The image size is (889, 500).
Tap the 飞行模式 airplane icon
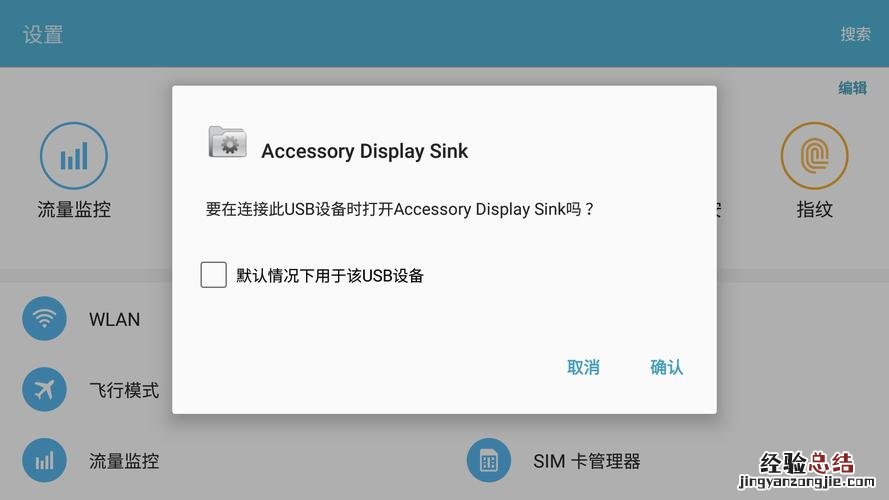44,389
